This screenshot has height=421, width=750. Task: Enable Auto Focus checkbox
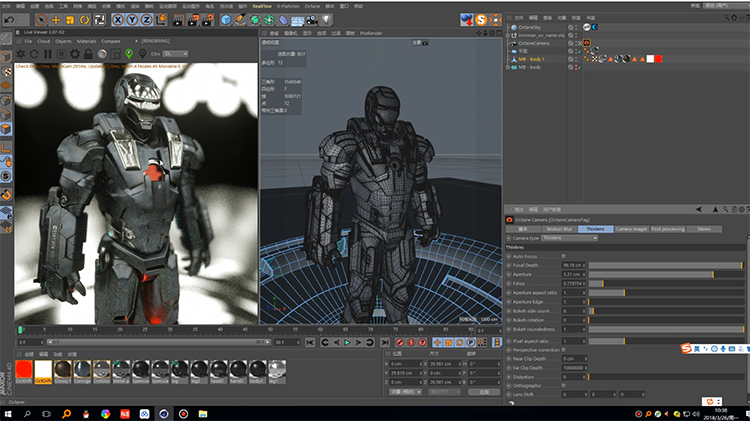tap(563, 256)
